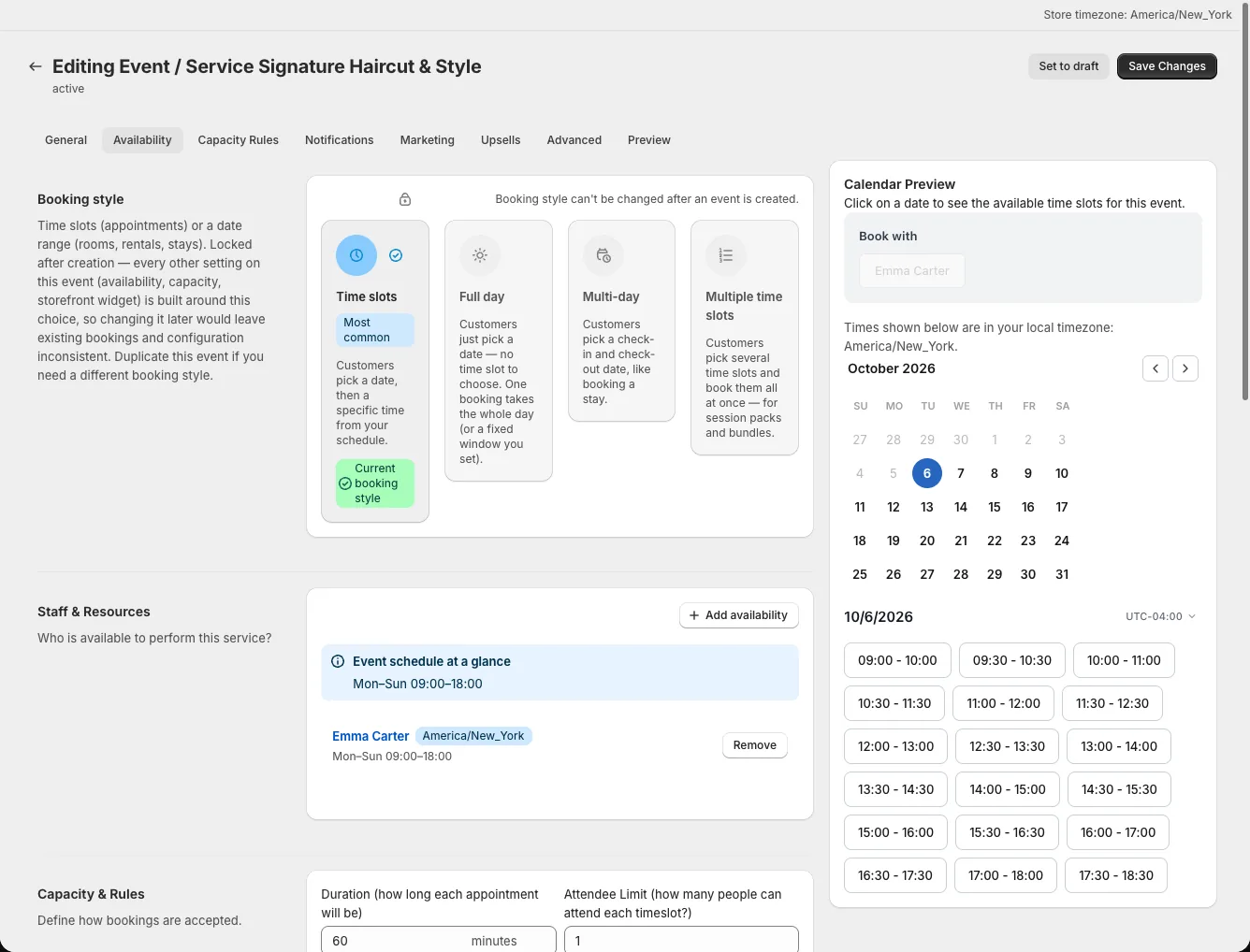Go to next month in calendar preview
The image size is (1250, 952).
pos(1185,368)
